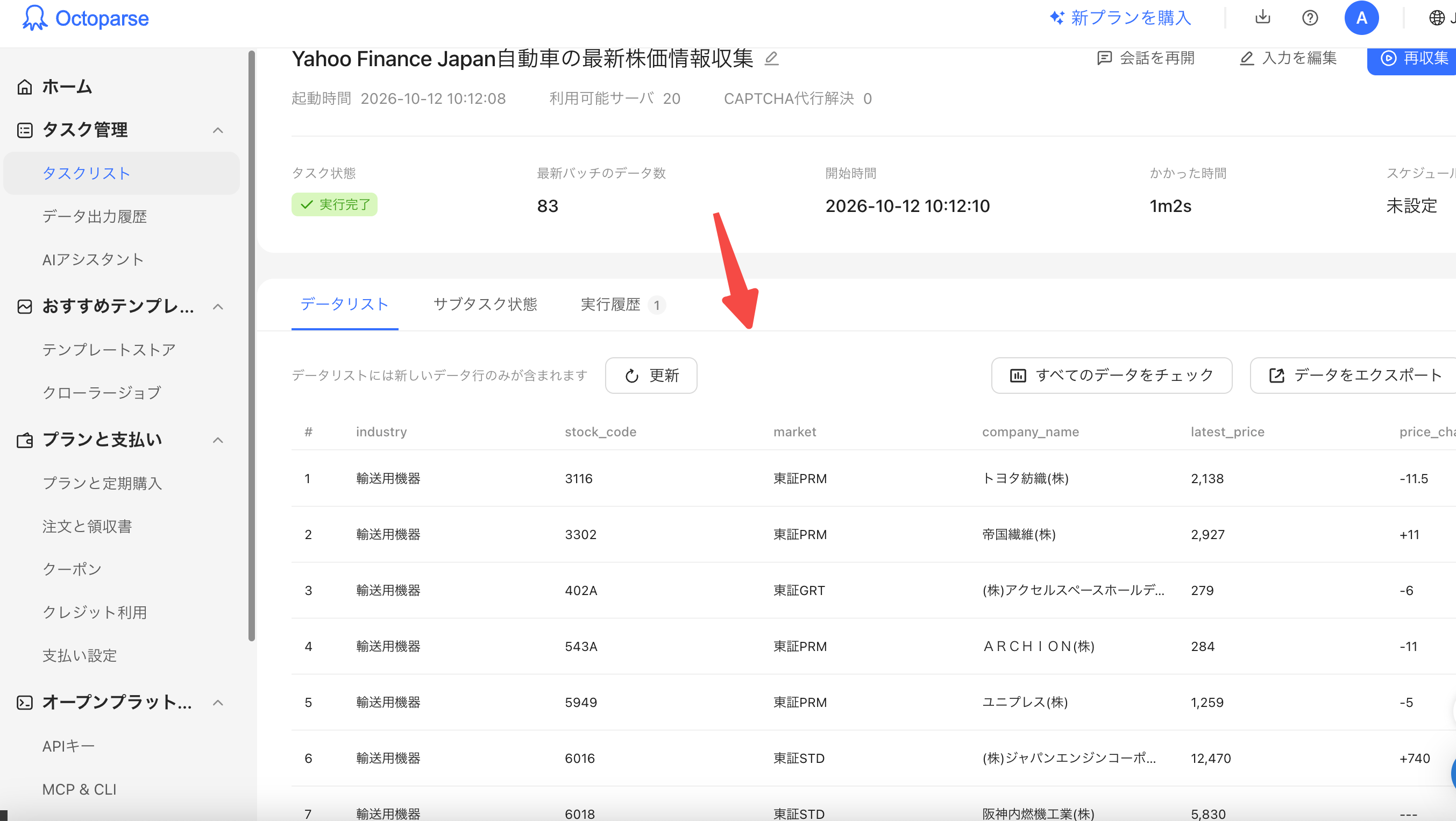Open データ出力履歴 in the sidebar

pyautogui.click(x=94, y=216)
